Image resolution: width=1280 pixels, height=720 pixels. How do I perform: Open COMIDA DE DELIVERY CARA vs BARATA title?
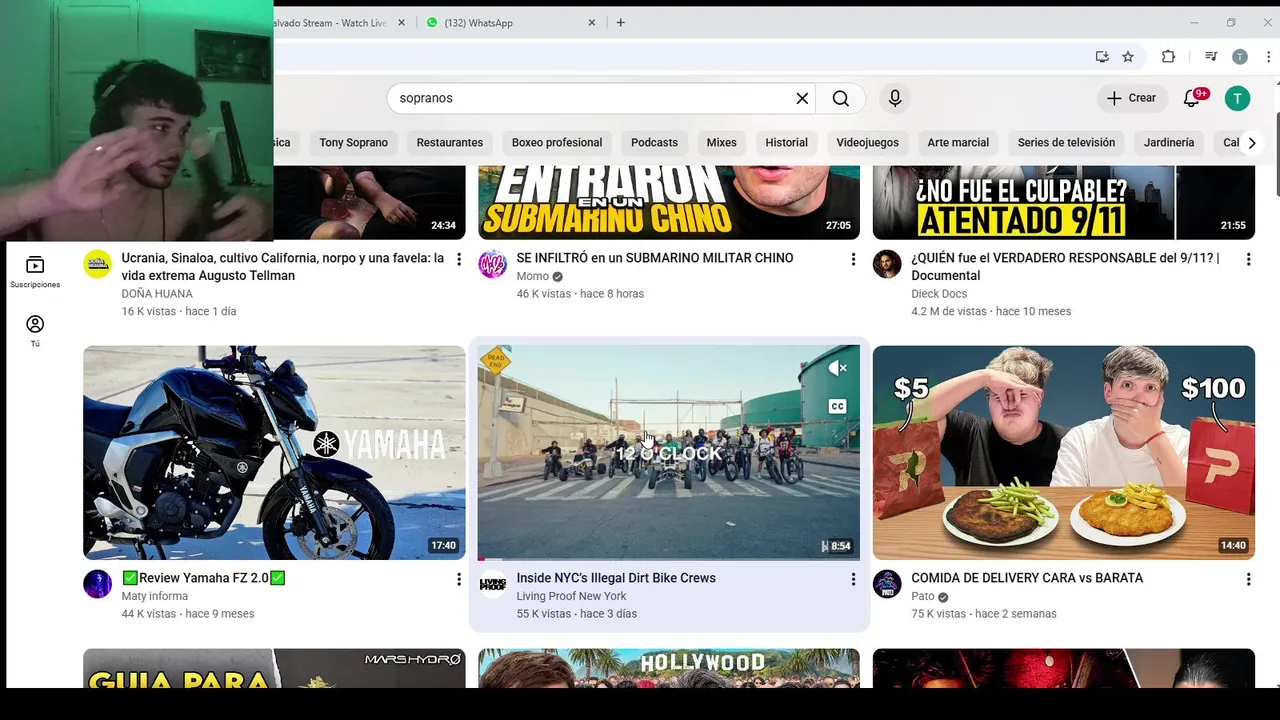1027,578
